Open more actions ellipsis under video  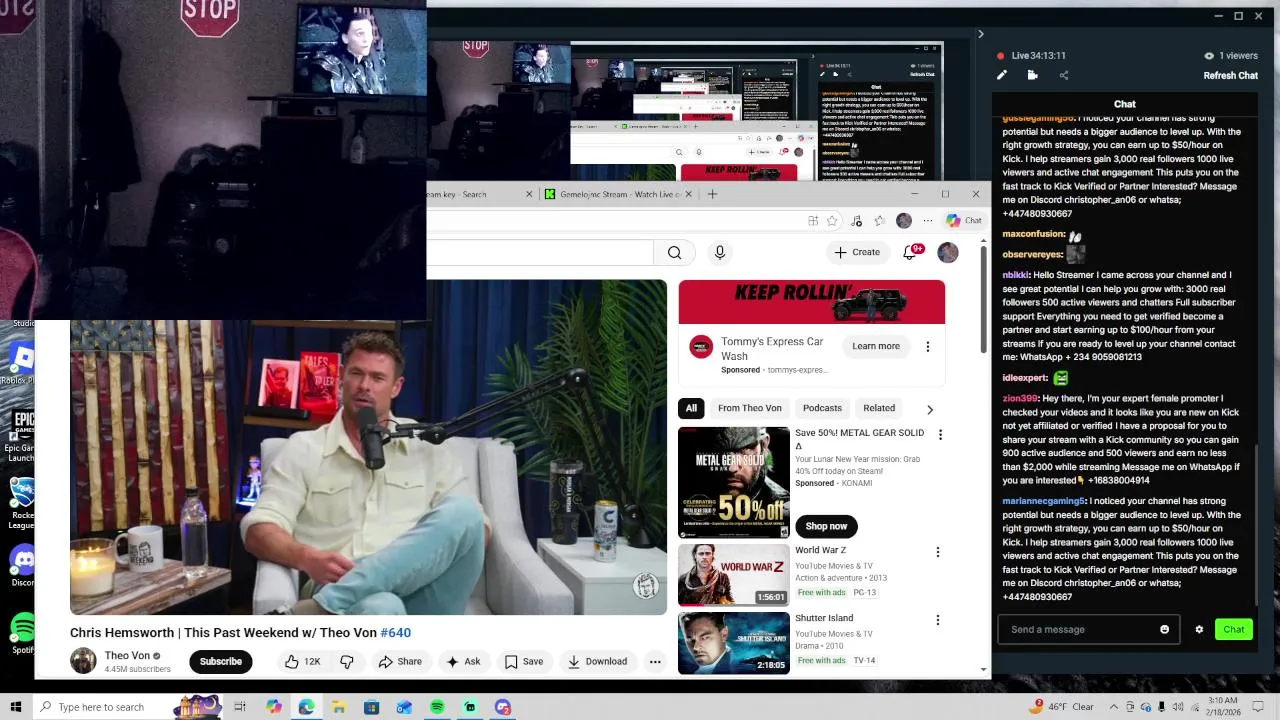tap(655, 661)
